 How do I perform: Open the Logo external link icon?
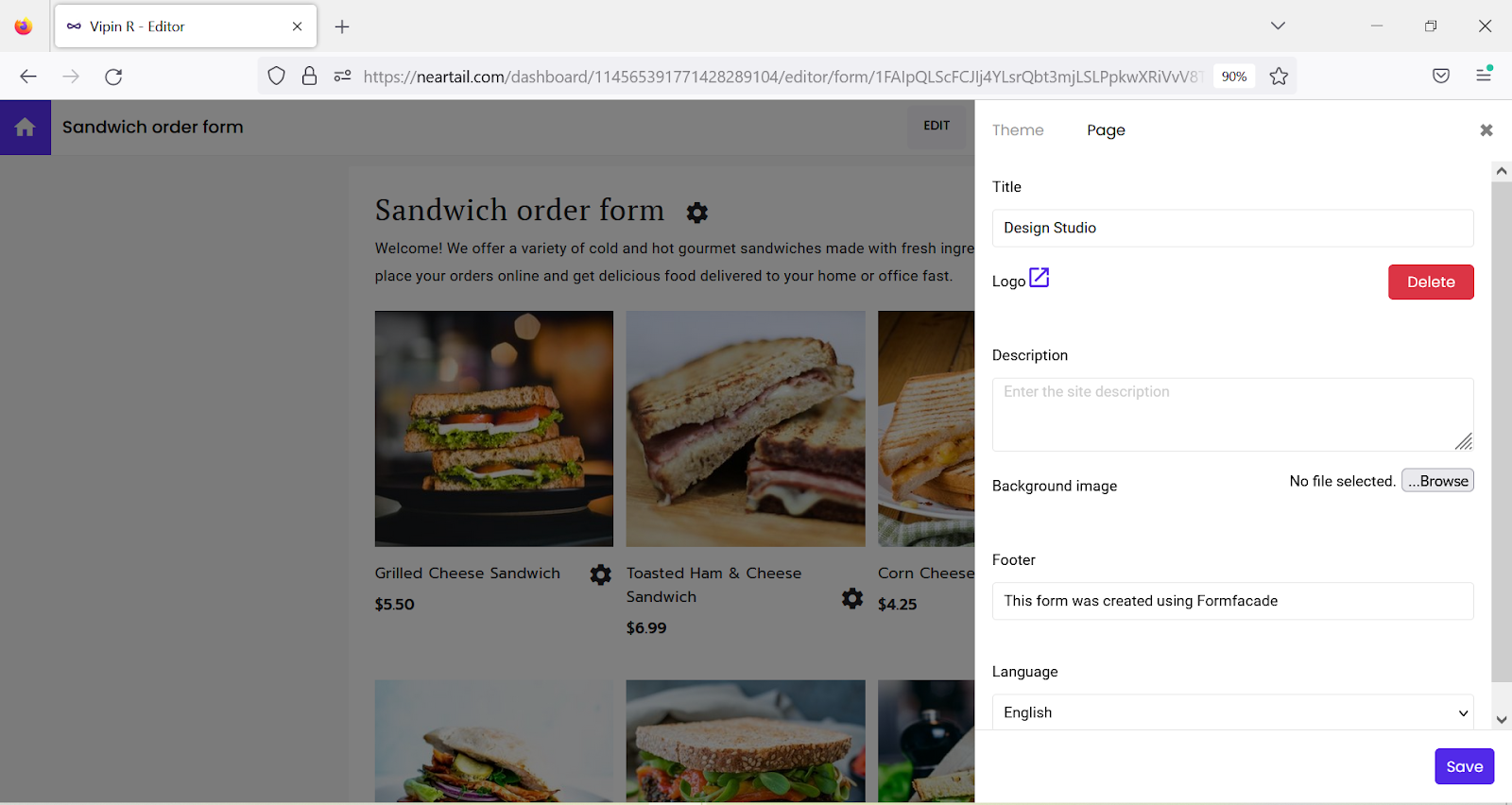pyautogui.click(x=1039, y=278)
